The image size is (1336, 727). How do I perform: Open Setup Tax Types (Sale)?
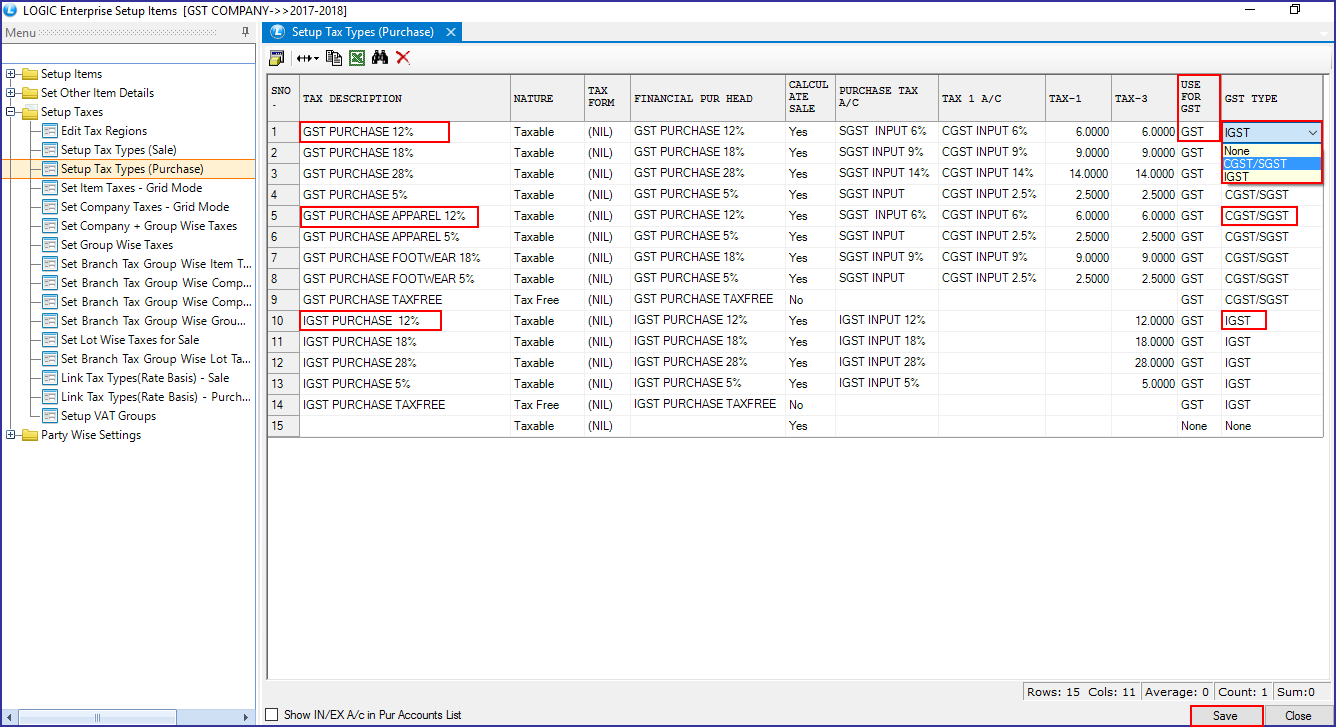click(118, 150)
